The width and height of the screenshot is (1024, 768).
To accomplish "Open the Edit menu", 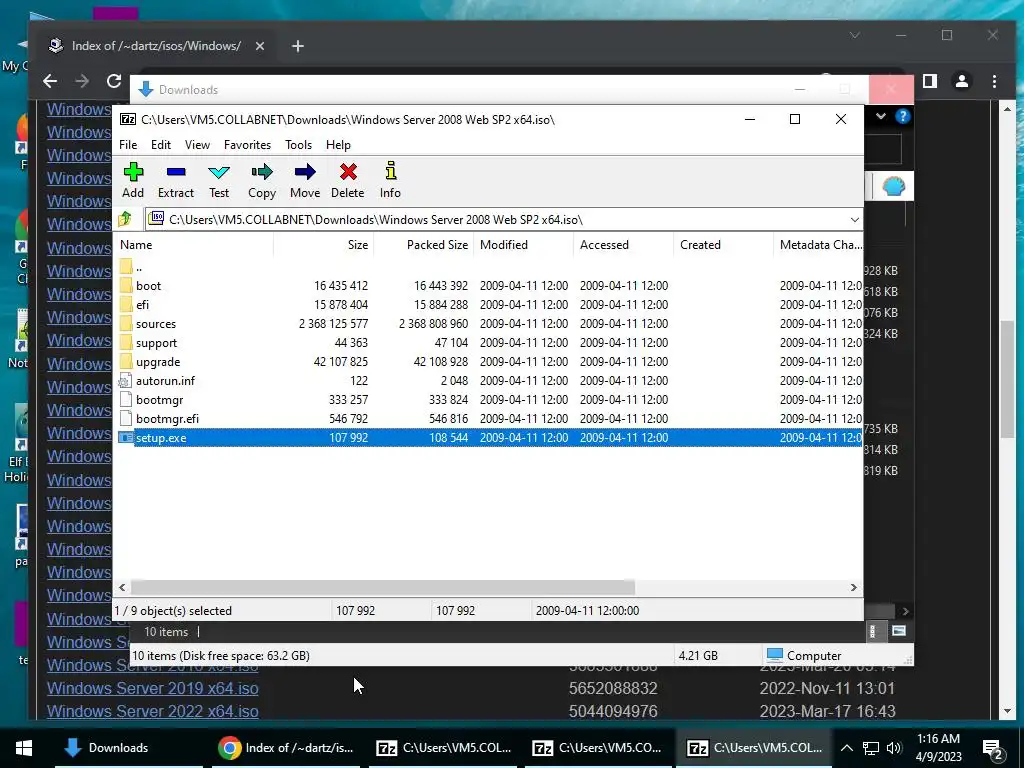I will point(161,145).
